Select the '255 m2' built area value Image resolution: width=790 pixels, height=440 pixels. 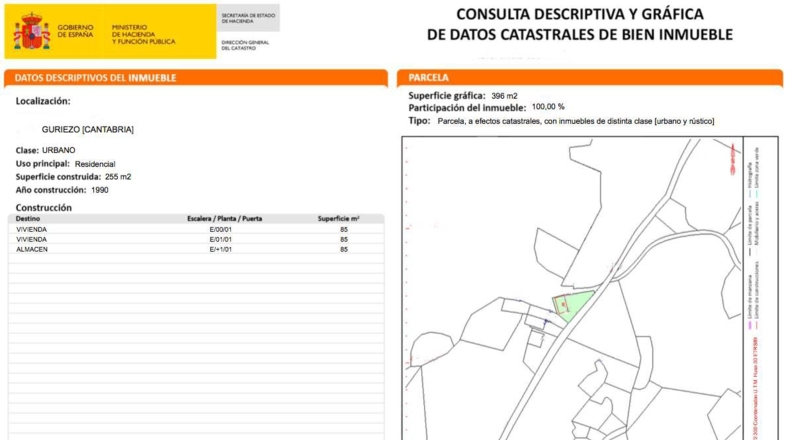tap(118, 177)
